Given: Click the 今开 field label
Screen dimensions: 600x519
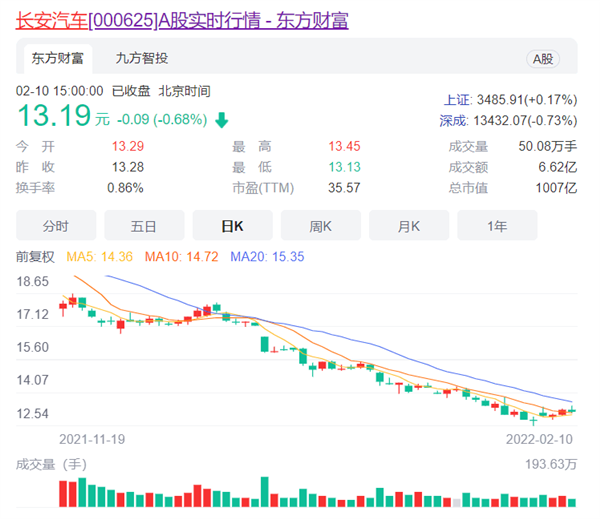Looking at the screenshot, I should (35, 146).
